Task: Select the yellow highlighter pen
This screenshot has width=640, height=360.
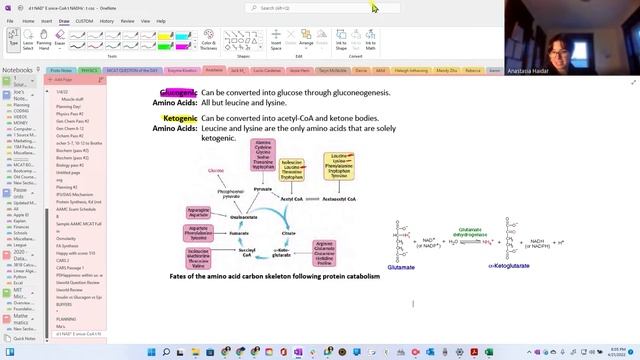Action: (x=165, y=36)
